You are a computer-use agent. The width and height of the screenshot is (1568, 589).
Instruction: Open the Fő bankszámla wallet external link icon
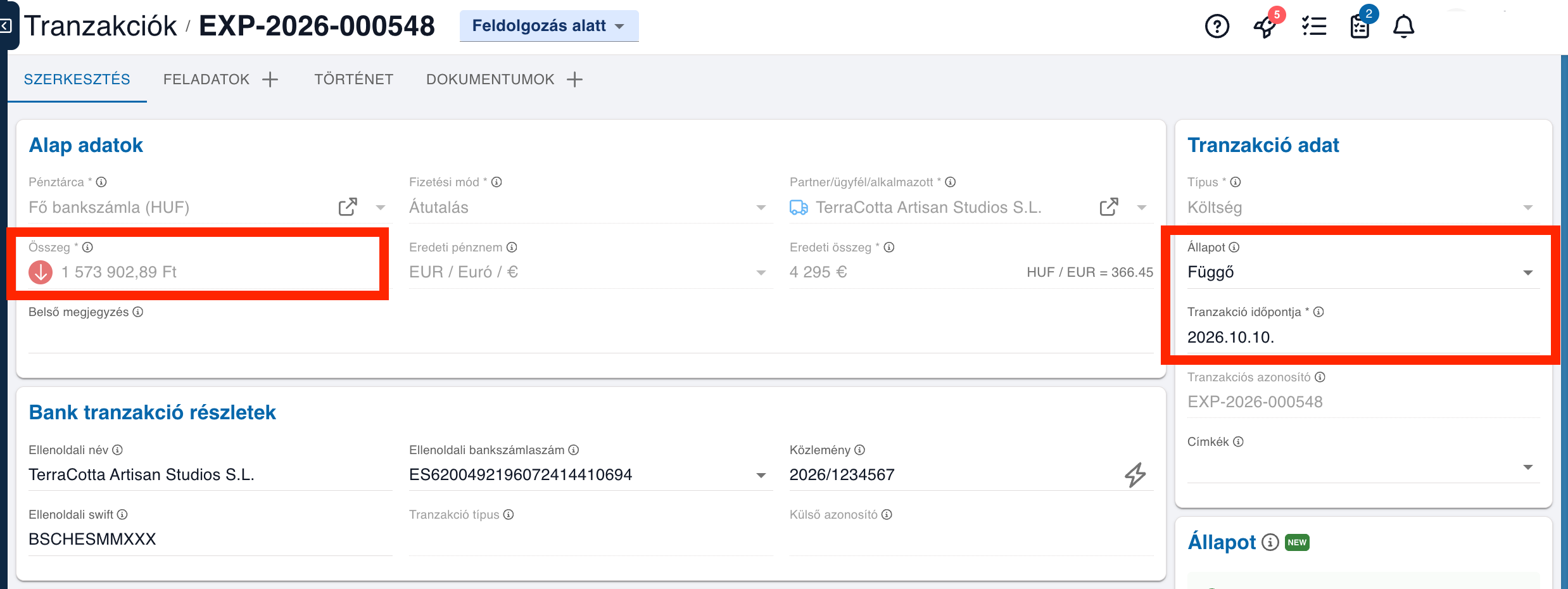click(348, 207)
